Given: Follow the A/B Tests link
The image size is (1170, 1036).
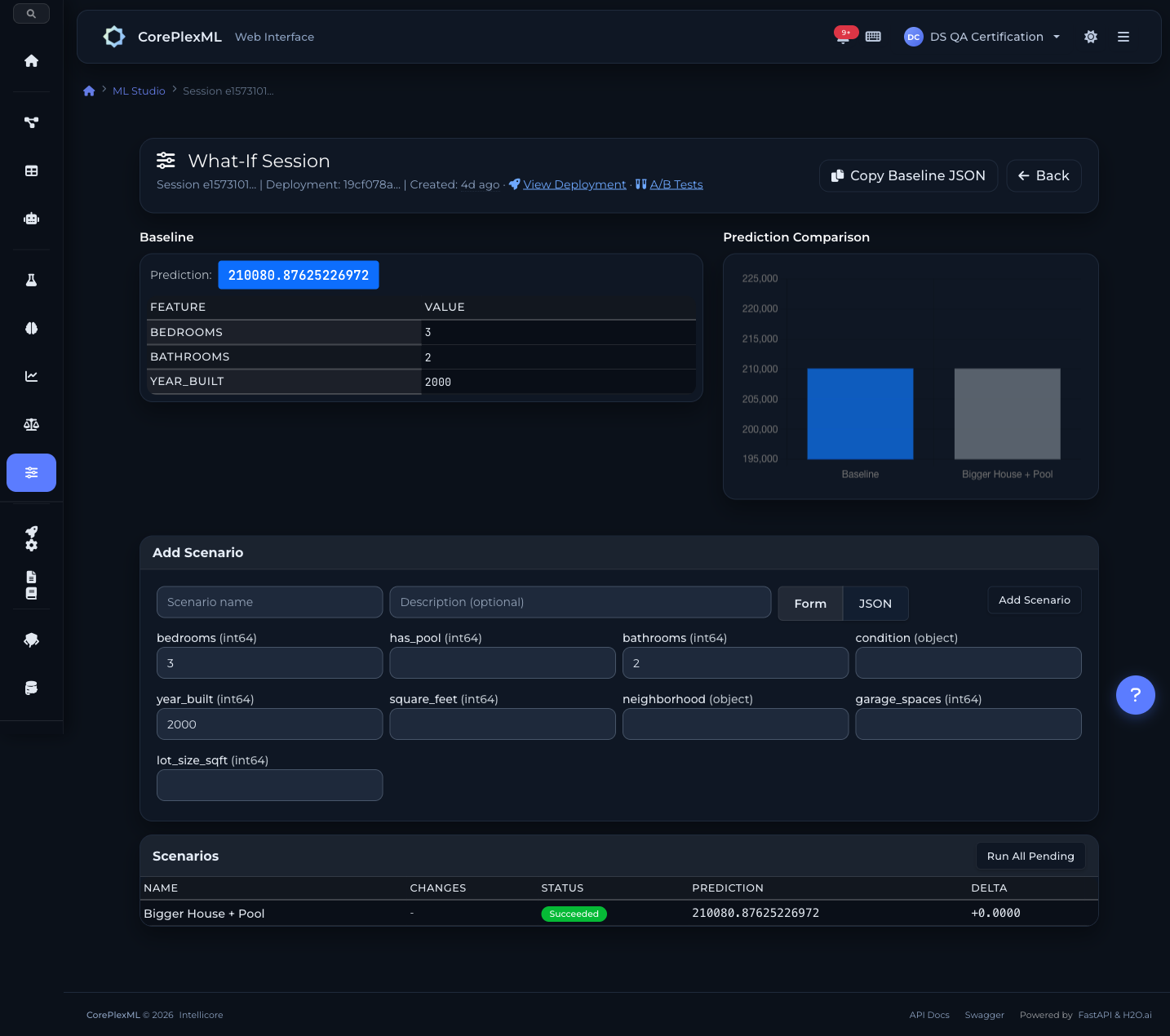Looking at the screenshot, I should pyautogui.click(x=676, y=184).
